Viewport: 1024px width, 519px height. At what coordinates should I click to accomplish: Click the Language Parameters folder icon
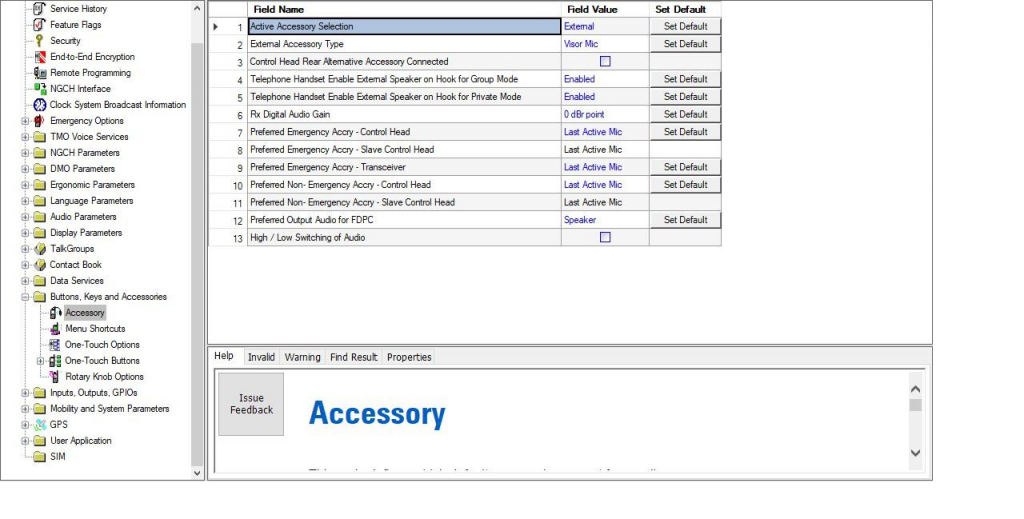pyautogui.click(x=39, y=200)
